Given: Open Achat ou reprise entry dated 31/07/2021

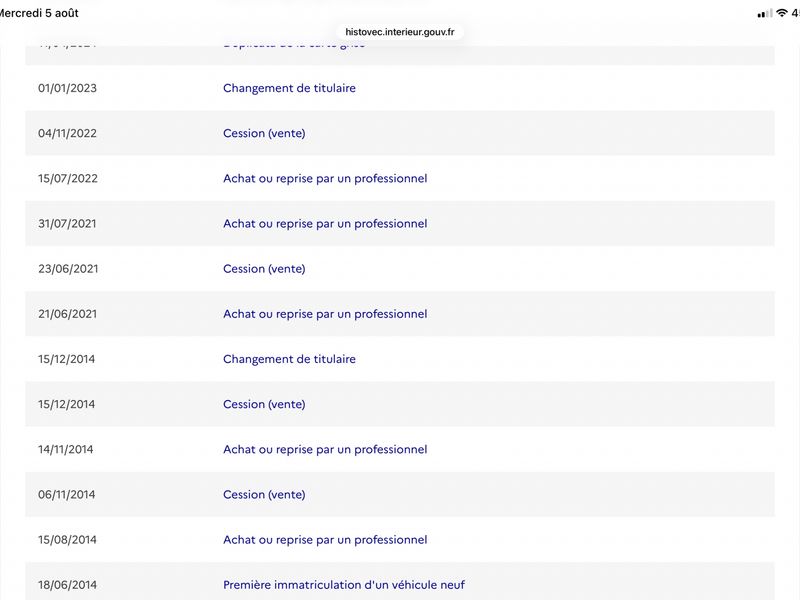Looking at the screenshot, I should (325, 223).
